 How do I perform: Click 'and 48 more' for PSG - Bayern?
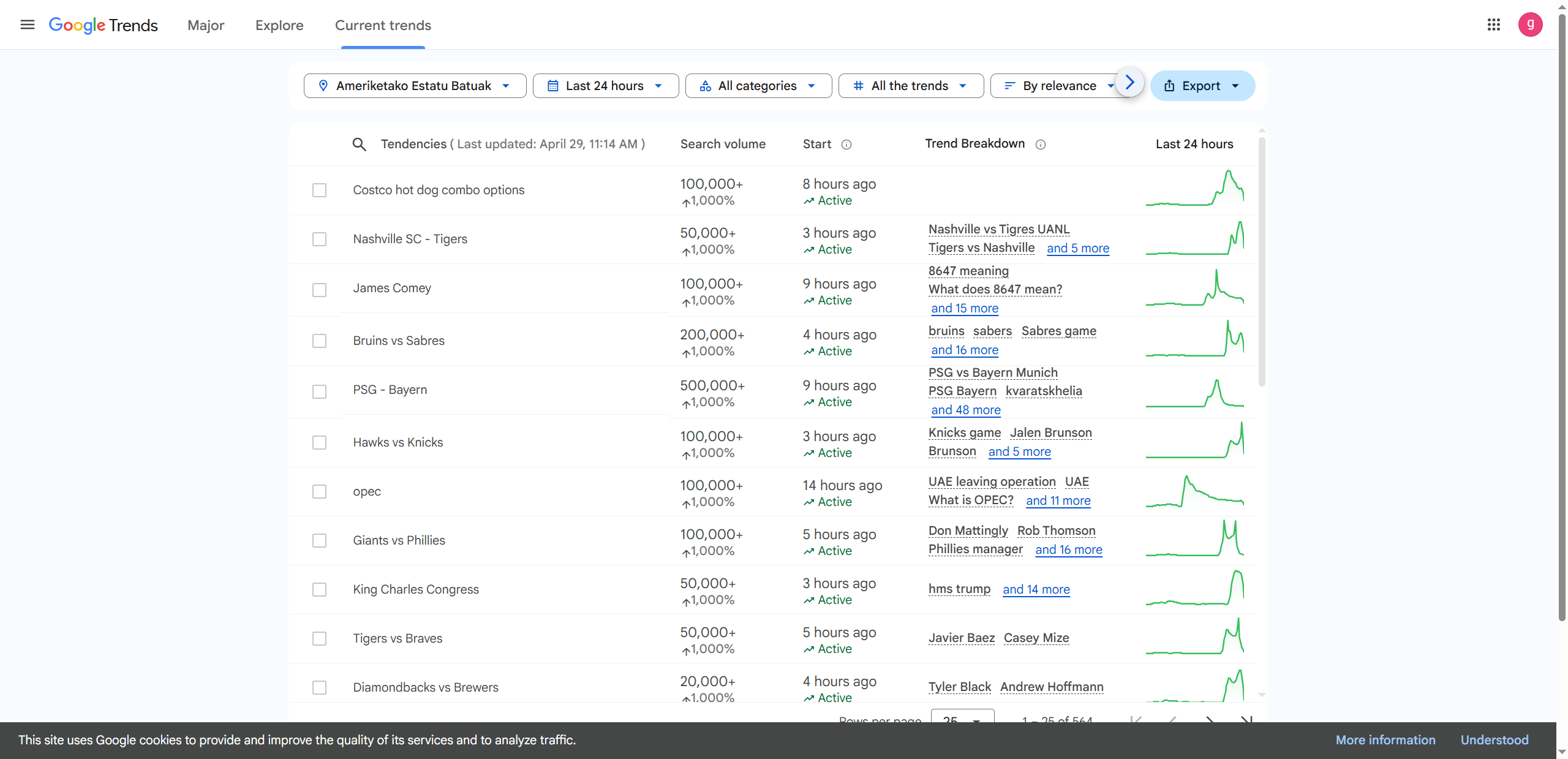(965, 410)
